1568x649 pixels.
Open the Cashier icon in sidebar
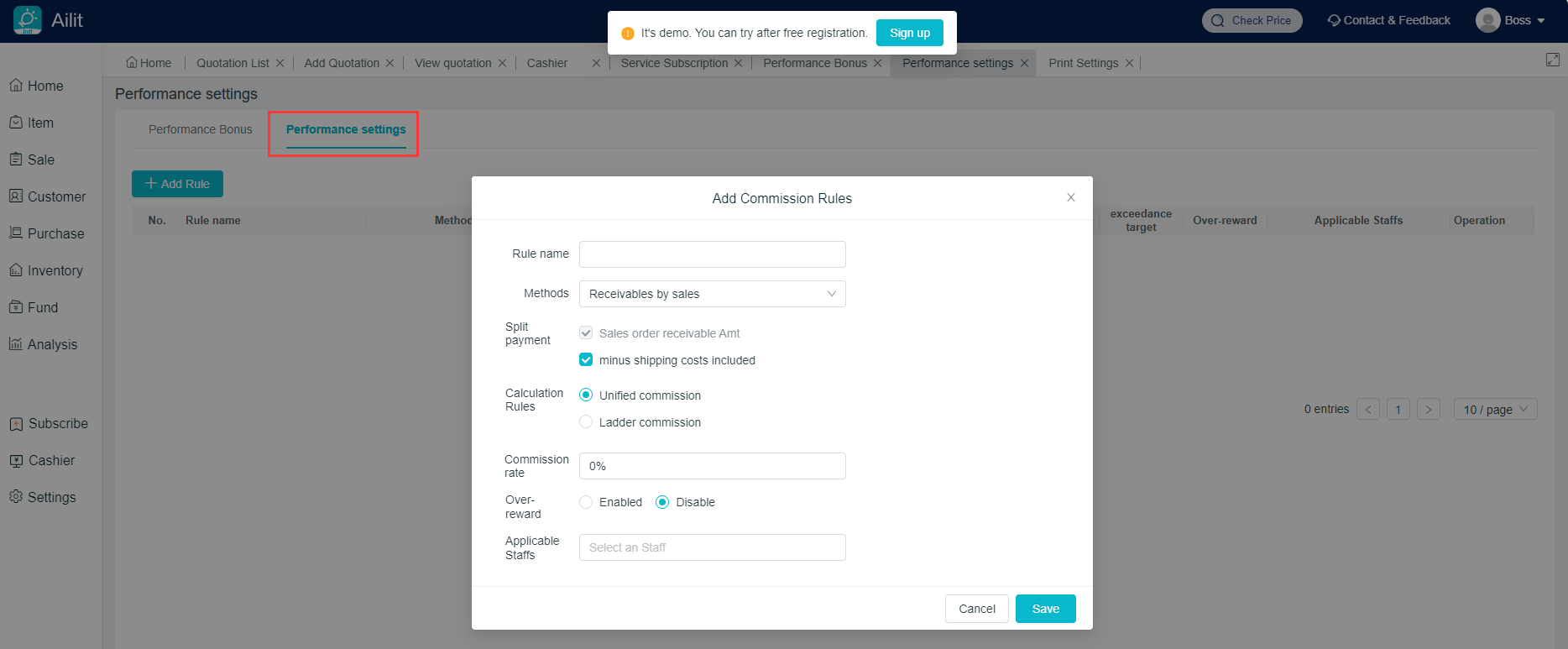click(x=16, y=460)
